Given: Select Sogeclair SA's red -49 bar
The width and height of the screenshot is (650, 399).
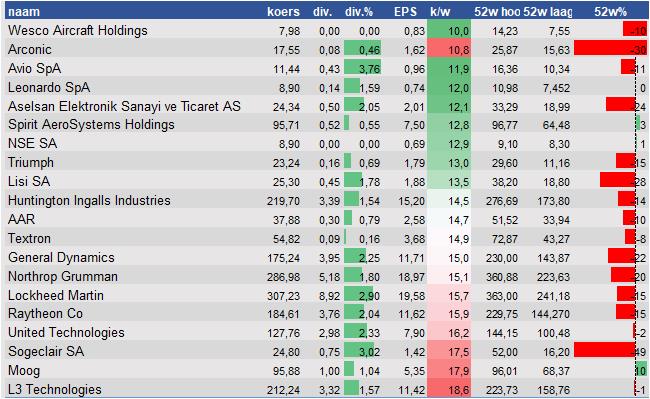Looking at the screenshot, I should click(x=605, y=351).
